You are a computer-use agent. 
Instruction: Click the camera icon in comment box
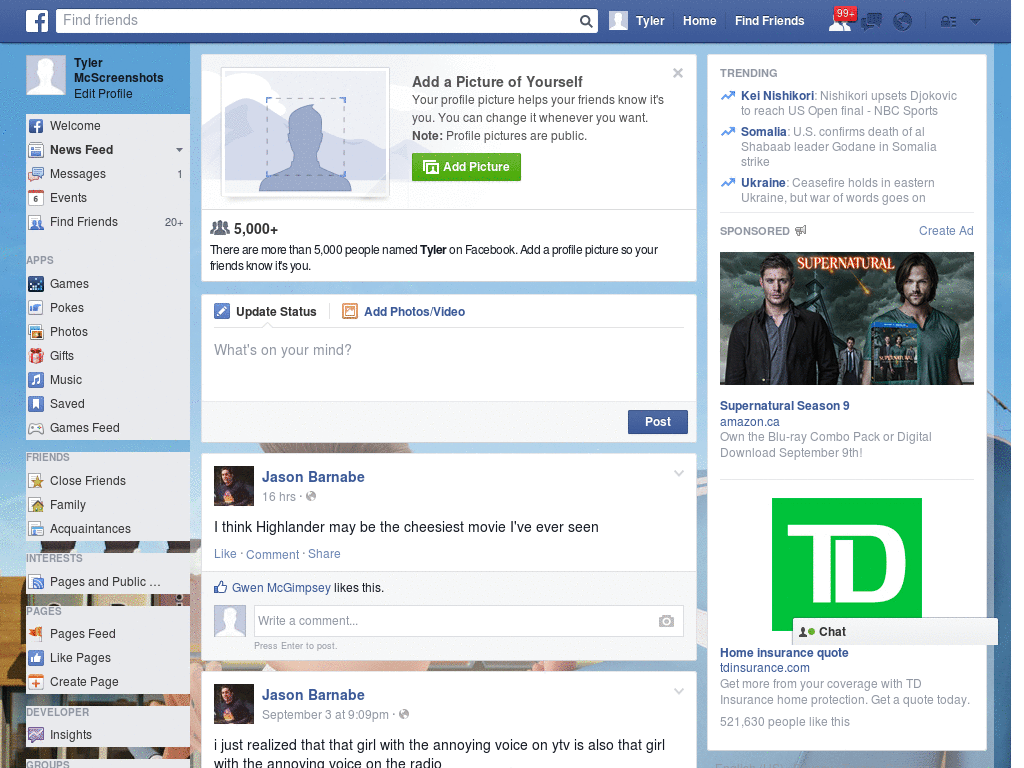click(666, 621)
